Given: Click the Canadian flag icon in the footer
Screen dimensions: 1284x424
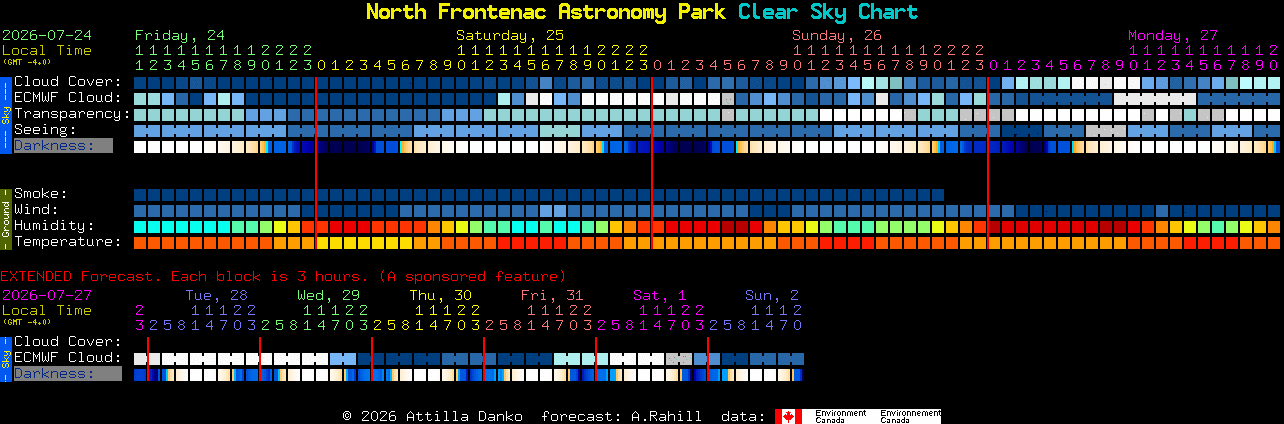Looking at the screenshot, I should click(x=788, y=416).
